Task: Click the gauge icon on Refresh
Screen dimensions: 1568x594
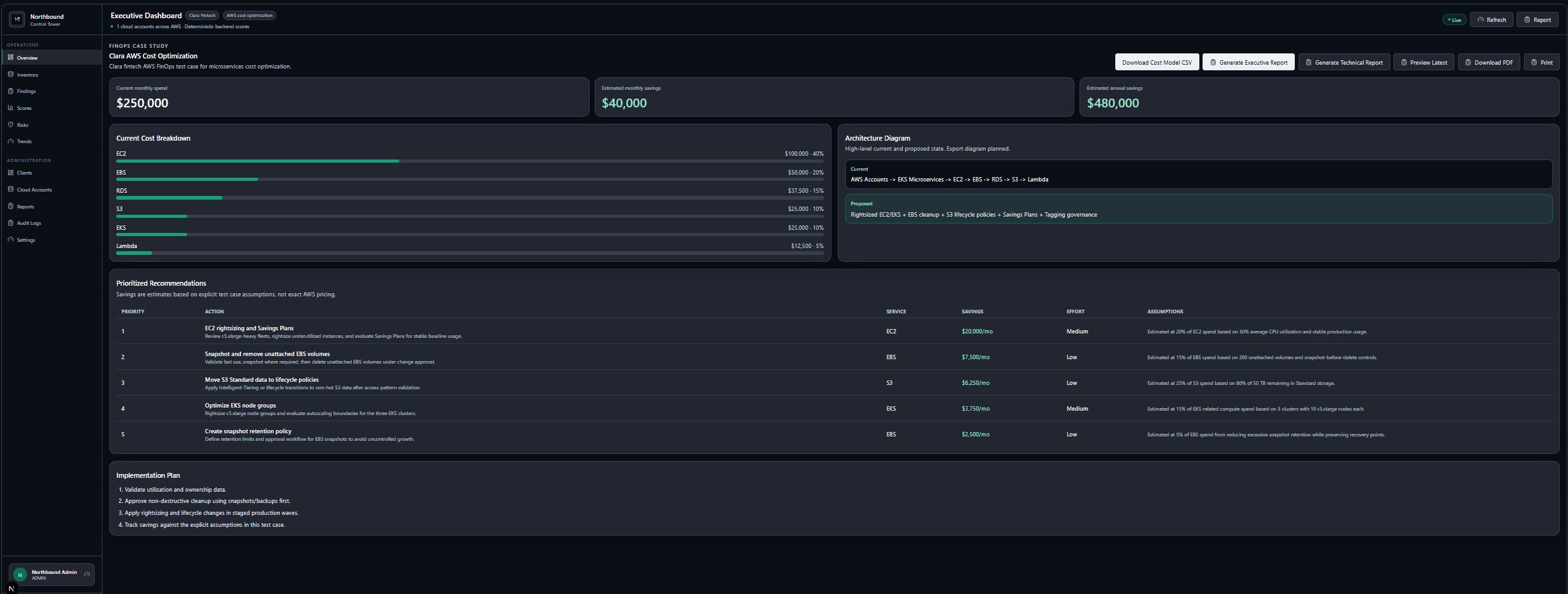Action: click(x=1481, y=19)
